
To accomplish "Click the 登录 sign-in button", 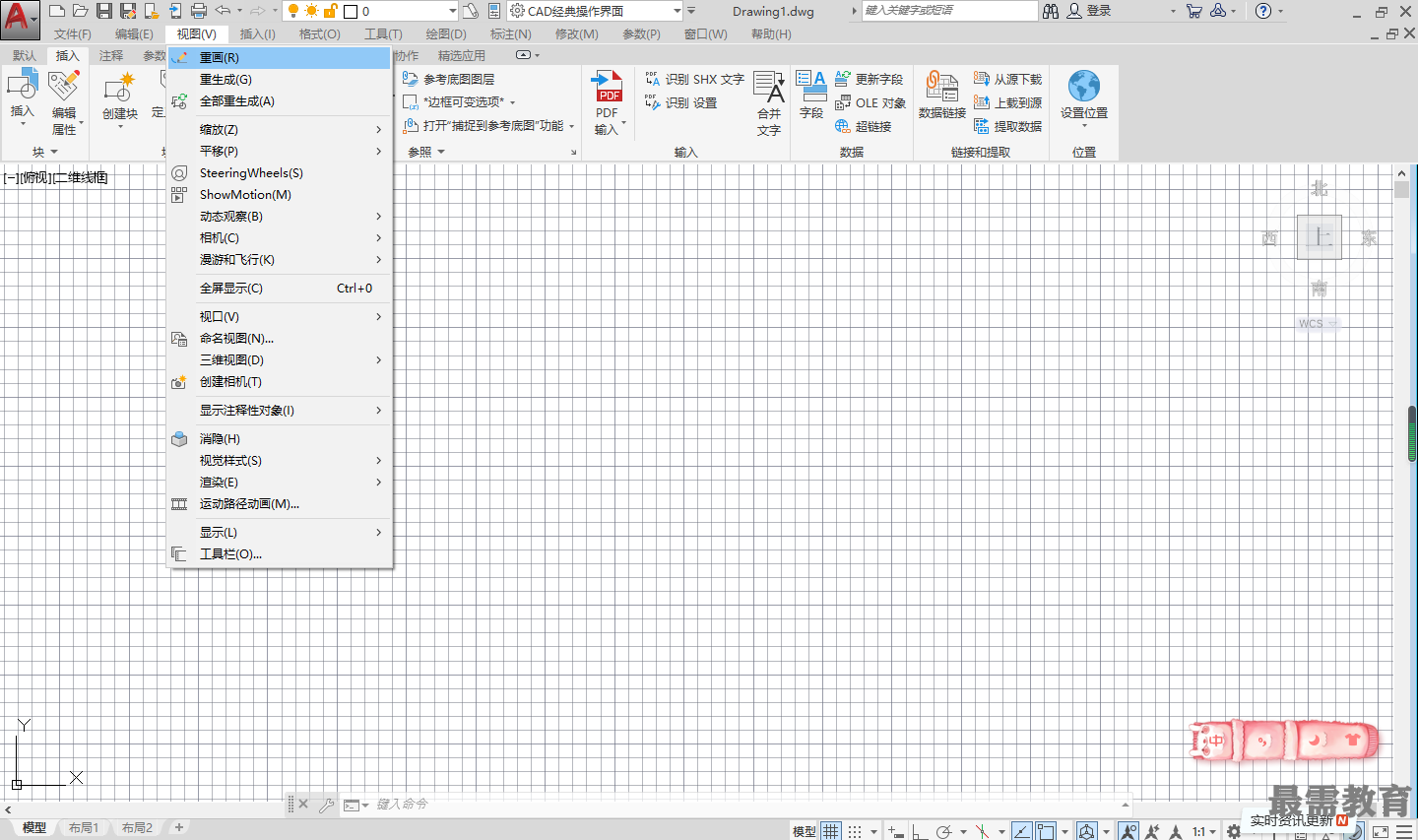I will [x=1089, y=11].
